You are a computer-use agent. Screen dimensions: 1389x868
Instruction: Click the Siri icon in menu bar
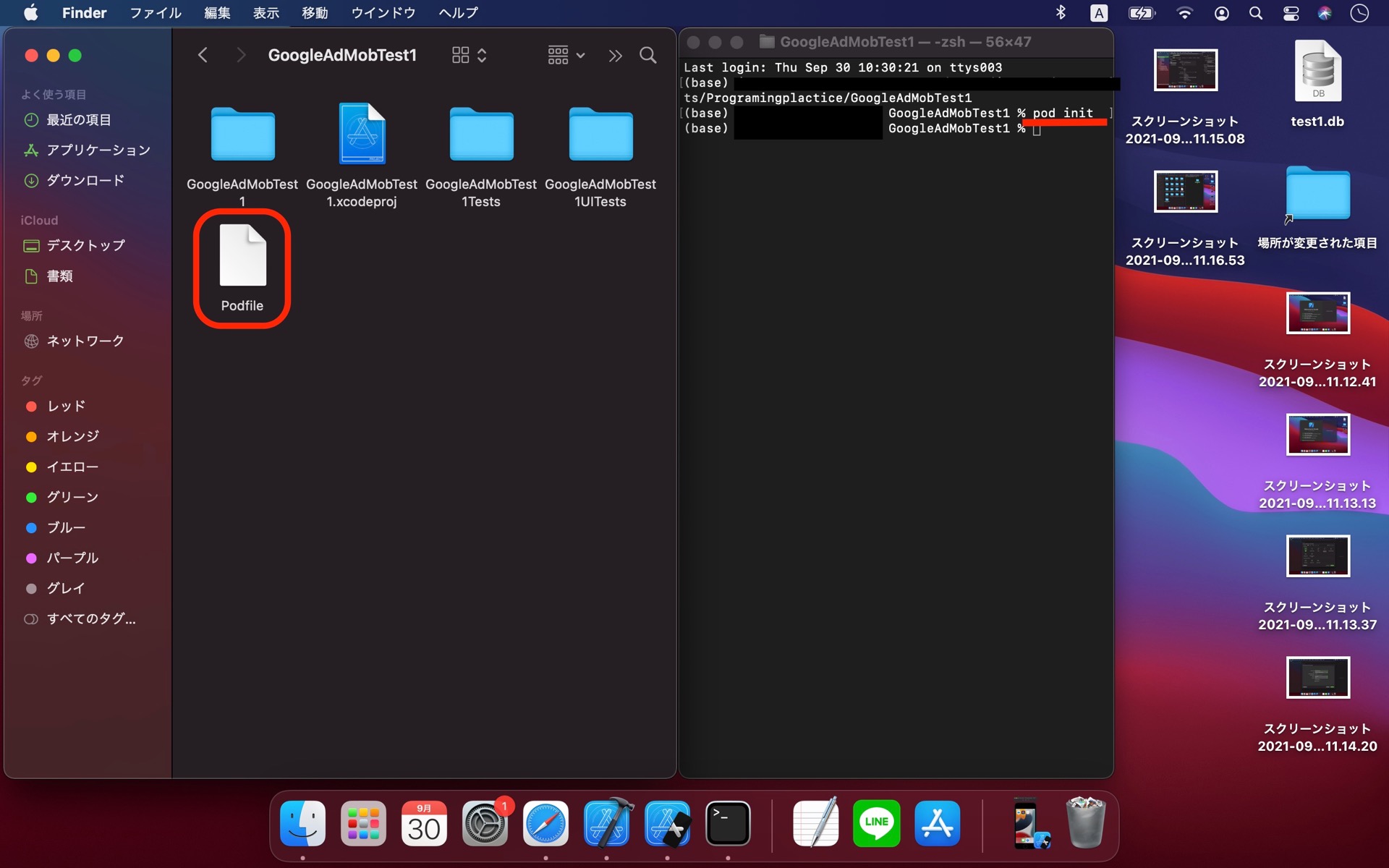coord(1325,13)
